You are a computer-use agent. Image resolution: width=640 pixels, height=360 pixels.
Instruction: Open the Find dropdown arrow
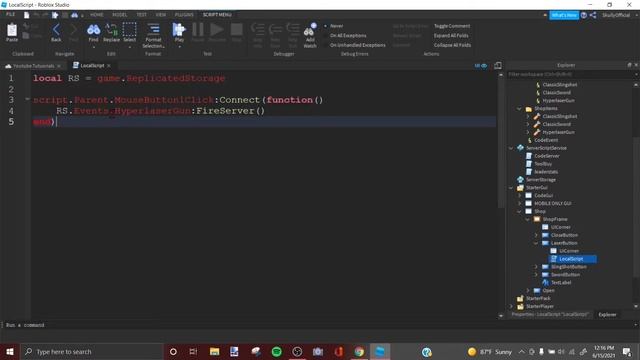click(x=93, y=47)
